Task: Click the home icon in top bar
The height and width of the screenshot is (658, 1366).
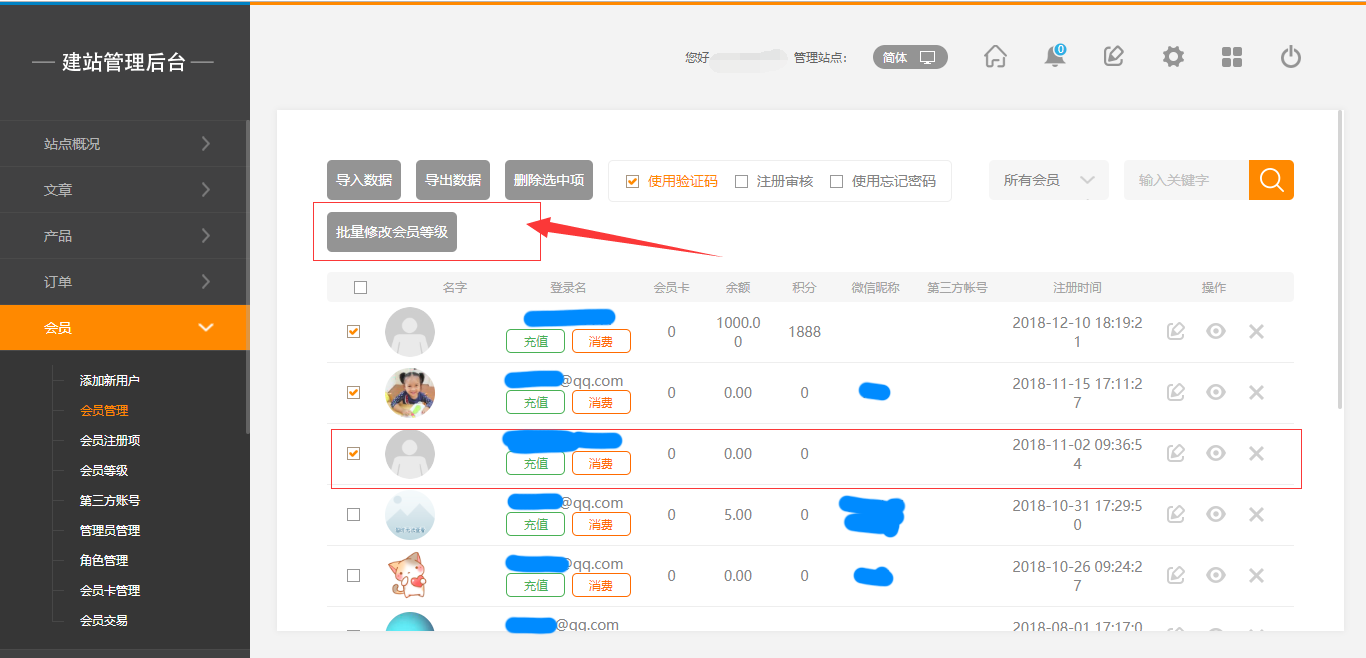Action: 995,57
